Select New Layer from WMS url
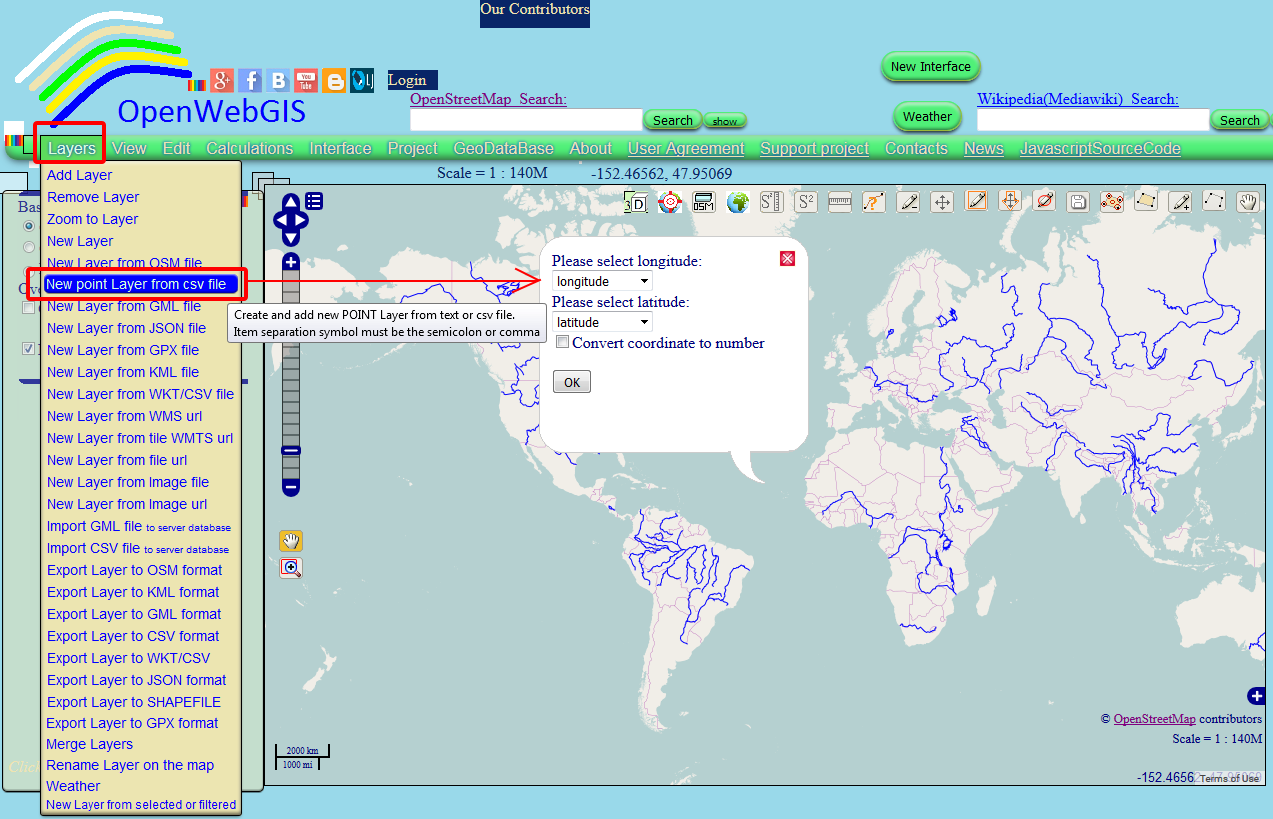Screen dimensions: 1273x819 point(125,416)
